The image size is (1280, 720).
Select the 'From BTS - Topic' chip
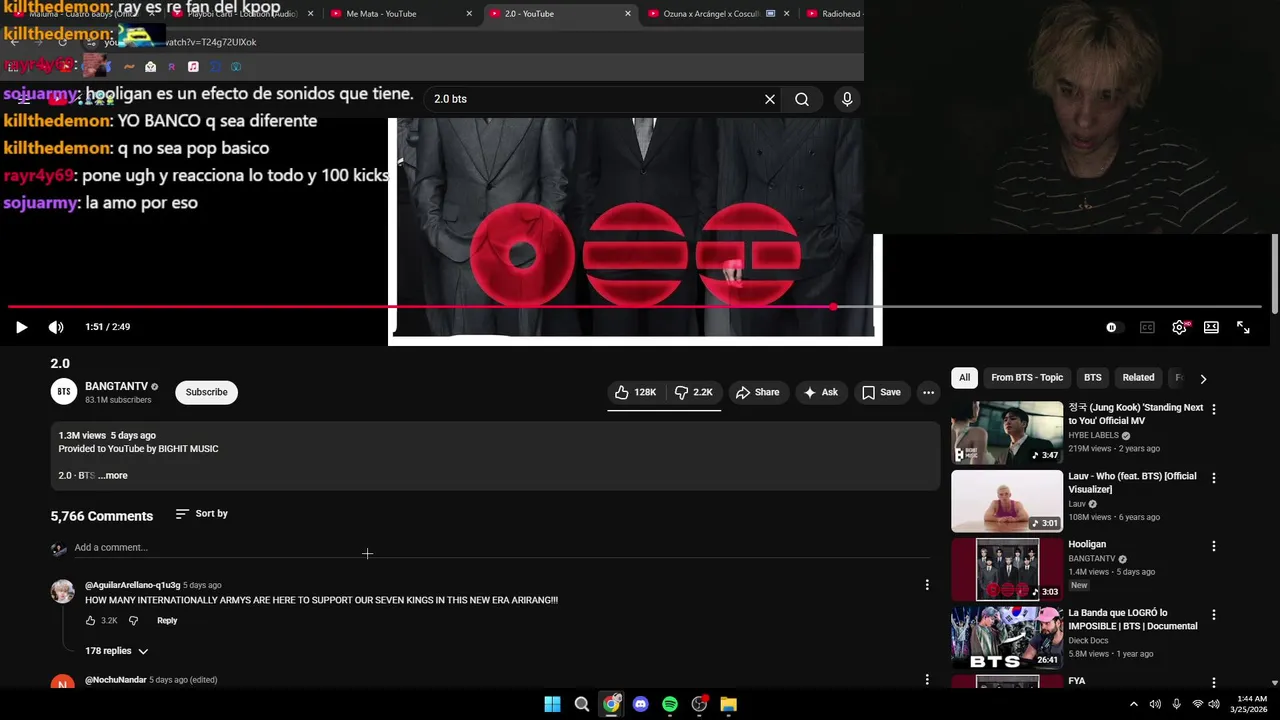(1027, 378)
